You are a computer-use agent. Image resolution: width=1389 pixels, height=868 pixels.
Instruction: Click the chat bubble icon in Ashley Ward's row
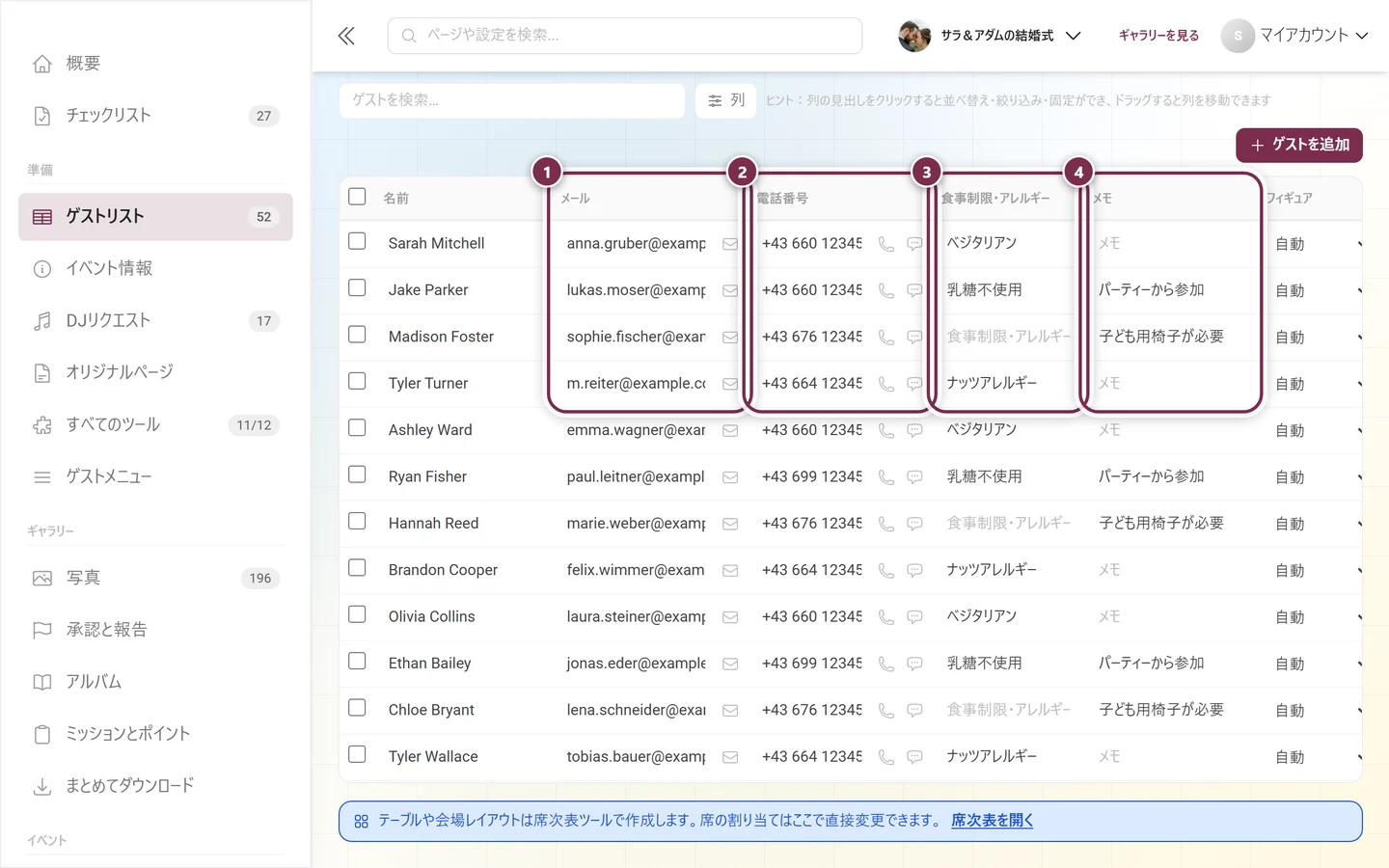(x=914, y=430)
